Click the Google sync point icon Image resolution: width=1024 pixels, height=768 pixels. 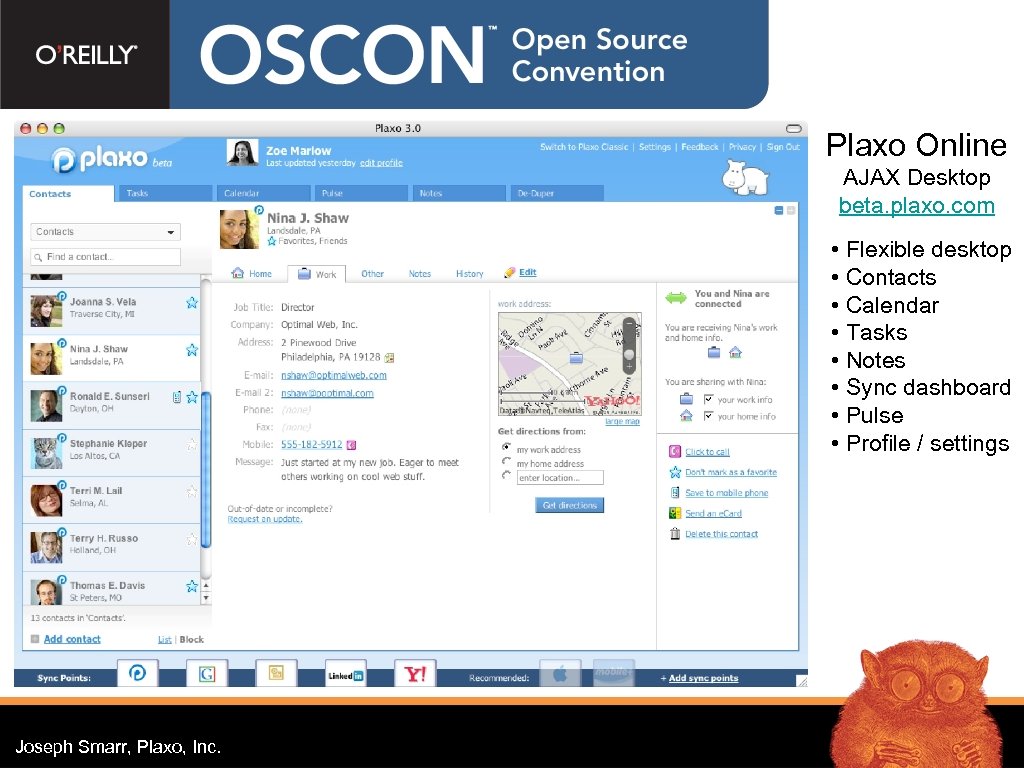click(x=207, y=673)
